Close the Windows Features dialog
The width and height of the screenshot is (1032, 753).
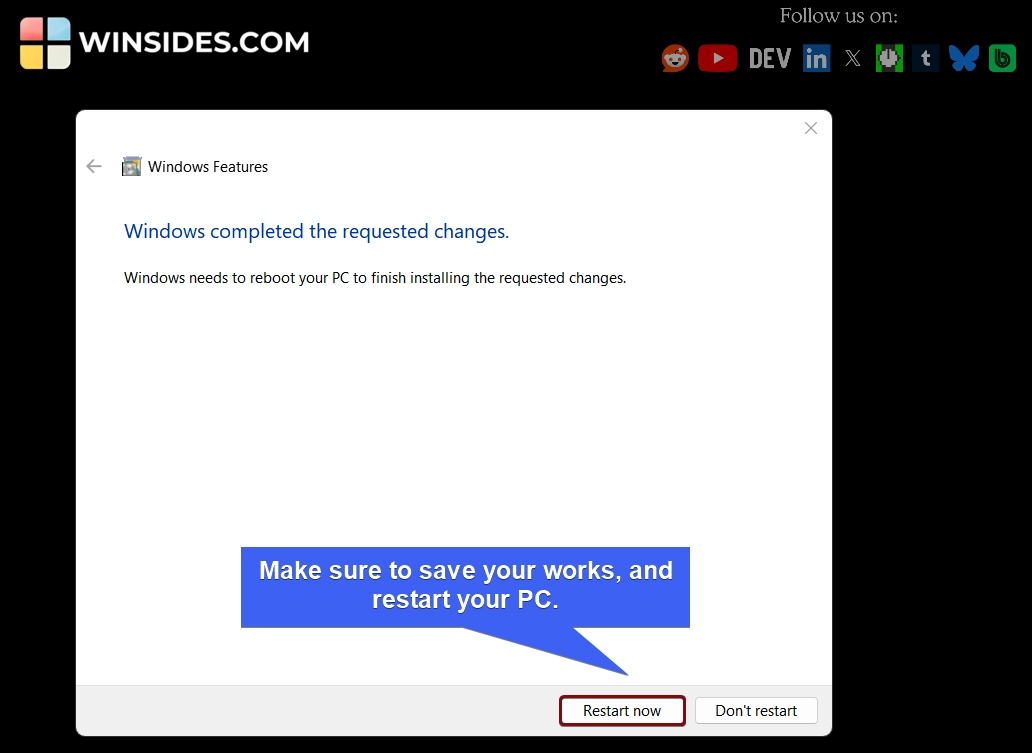[x=811, y=128]
